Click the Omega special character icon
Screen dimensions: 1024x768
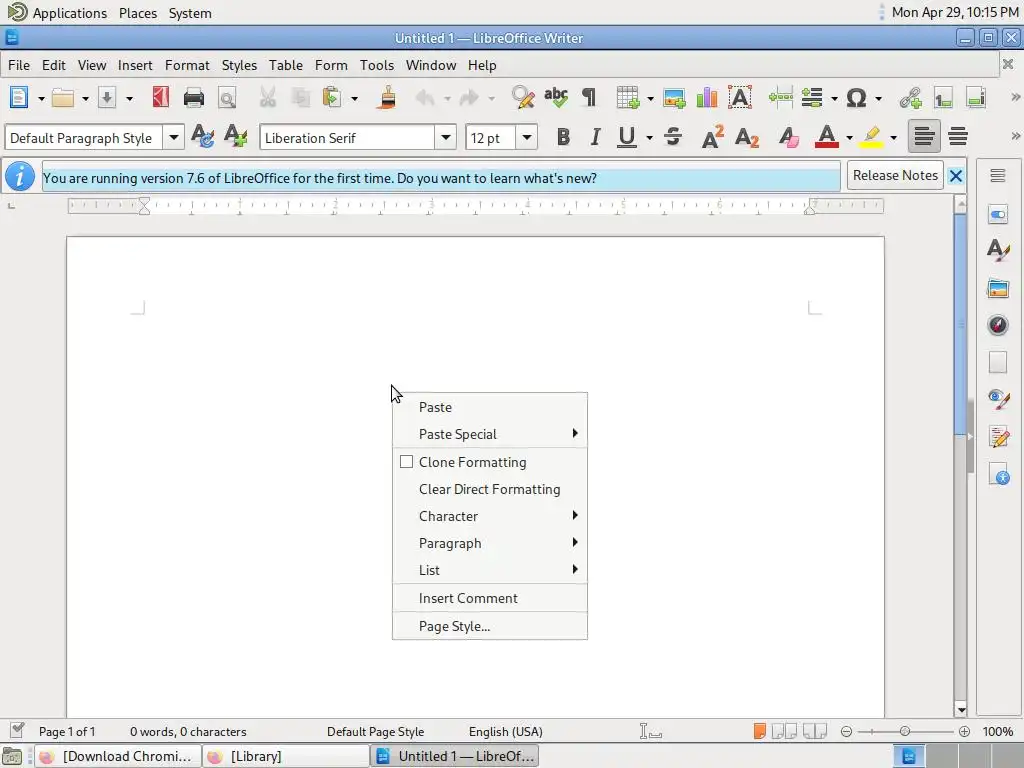[856, 98]
